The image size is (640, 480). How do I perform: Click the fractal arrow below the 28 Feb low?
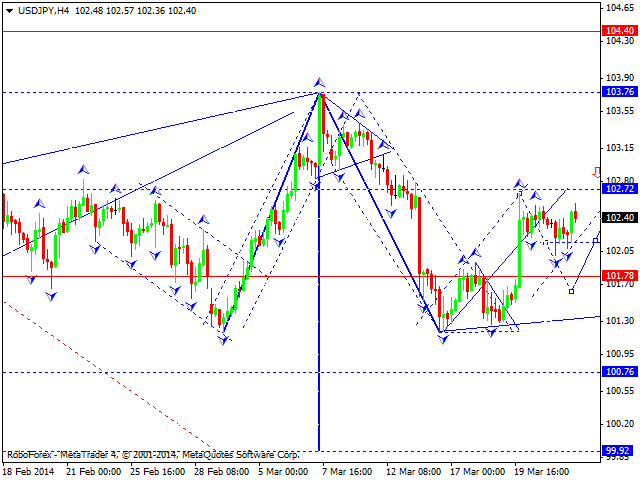224,340
